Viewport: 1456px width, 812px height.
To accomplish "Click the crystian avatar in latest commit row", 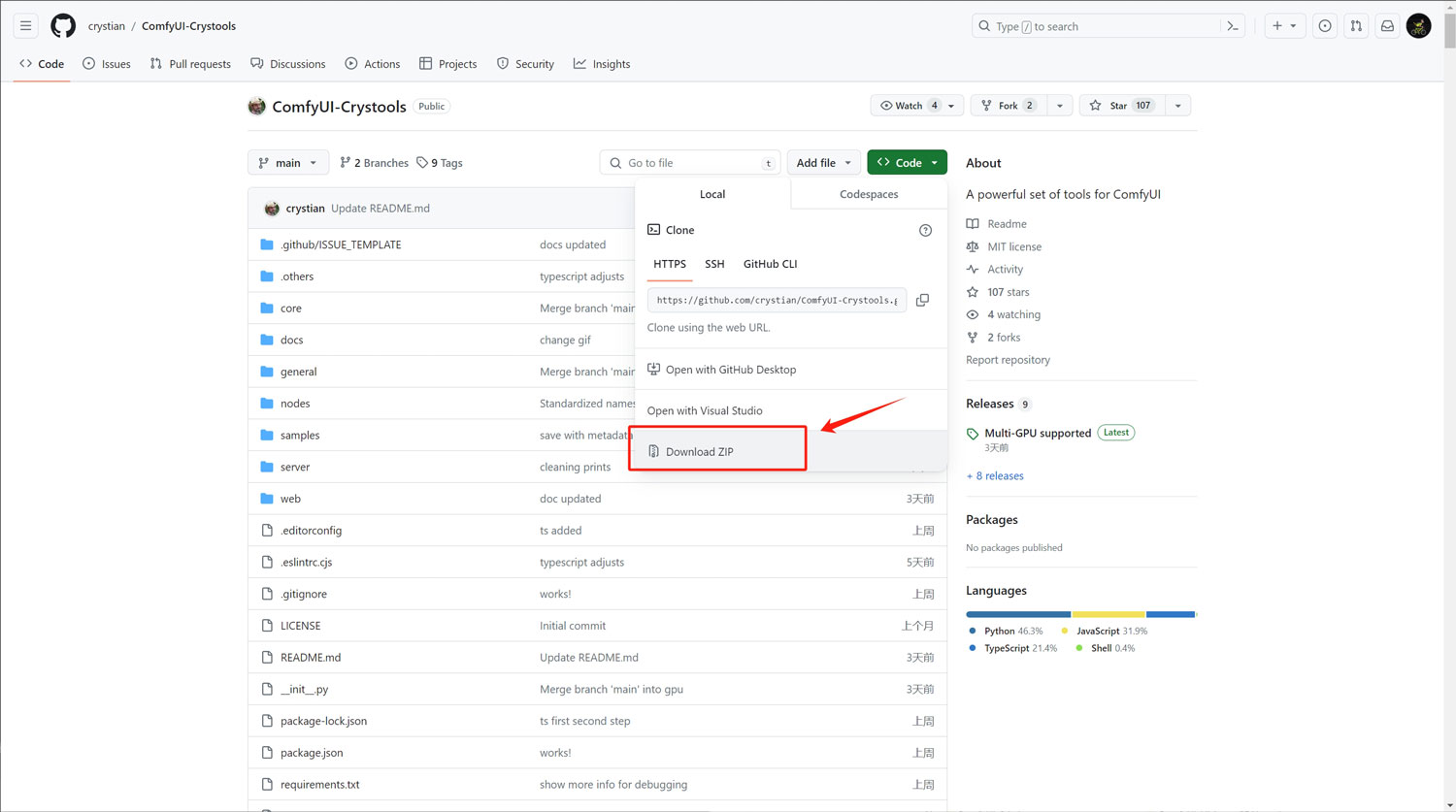I will pos(272,209).
